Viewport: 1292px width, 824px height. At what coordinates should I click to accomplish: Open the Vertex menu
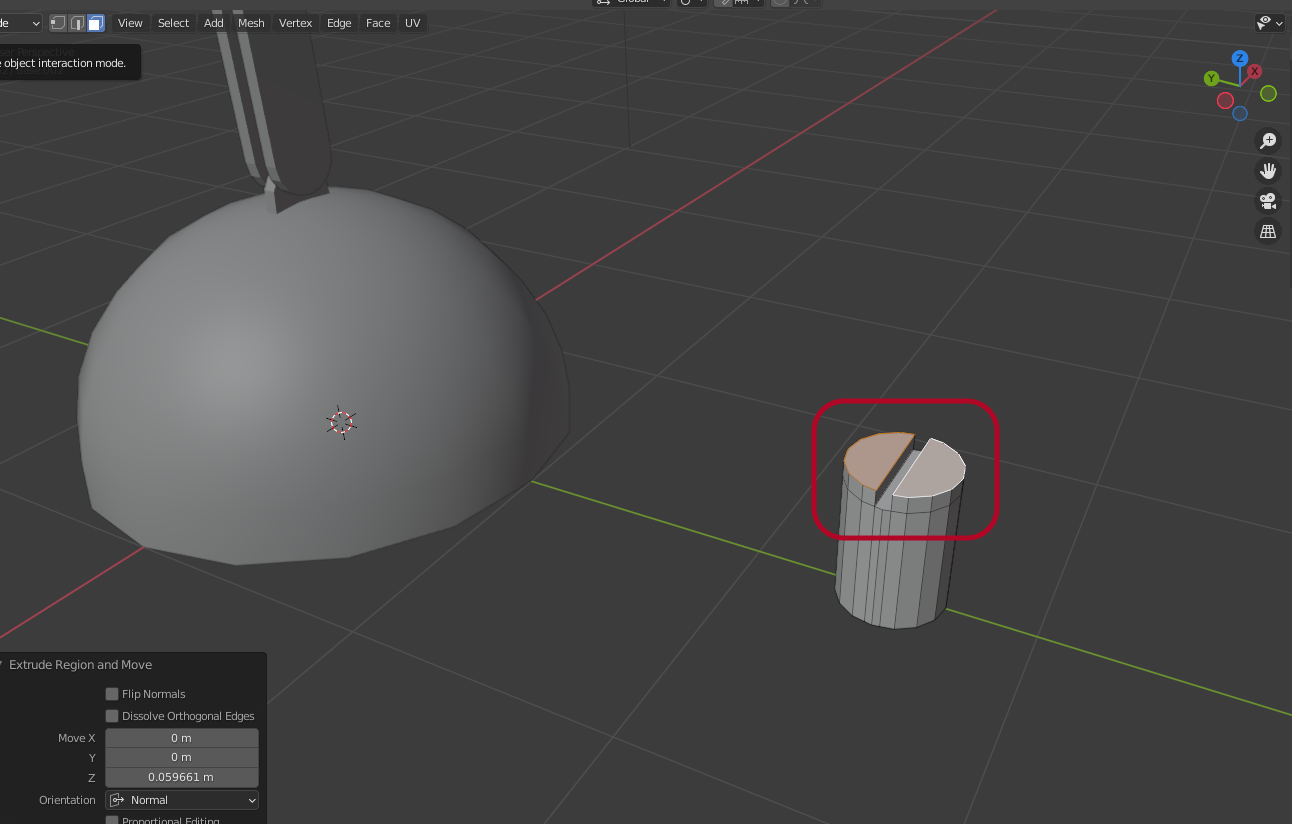pyautogui.click(x=295, y=23)
